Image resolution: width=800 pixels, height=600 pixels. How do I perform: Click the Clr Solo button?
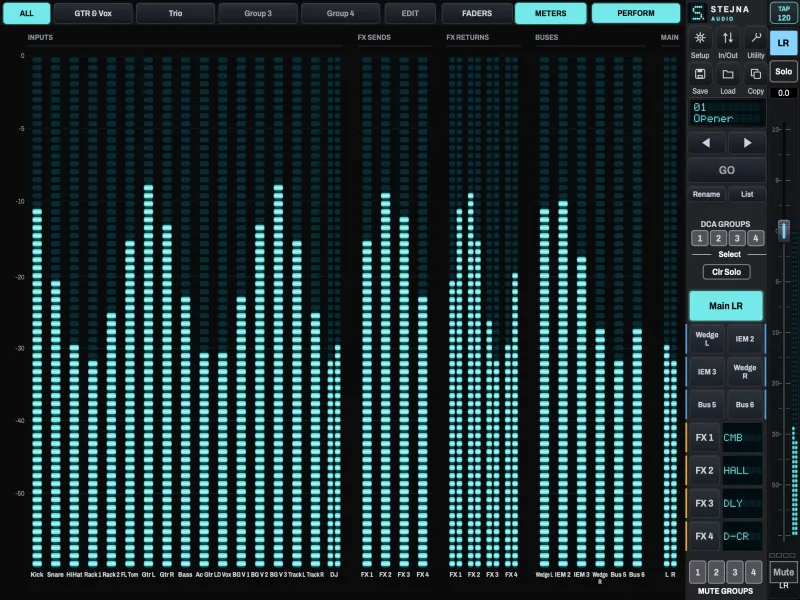coord(727,272)
